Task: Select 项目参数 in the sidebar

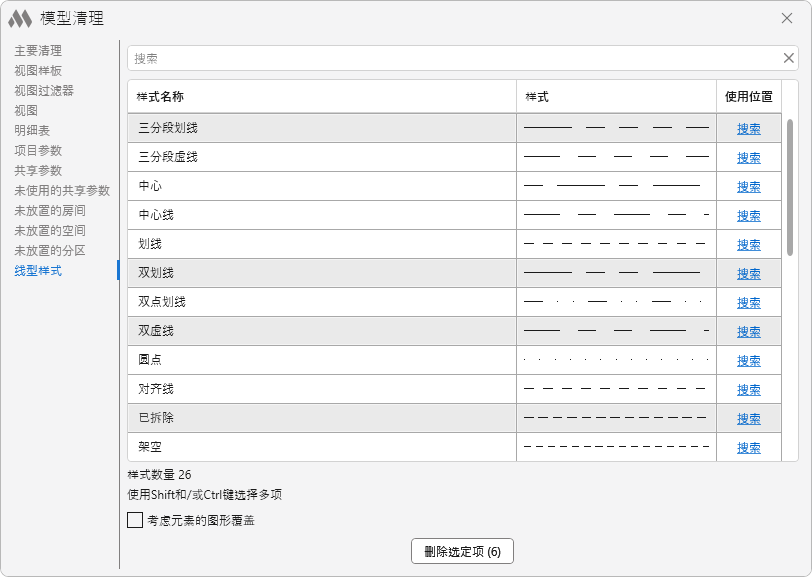Action: (38, 151)
